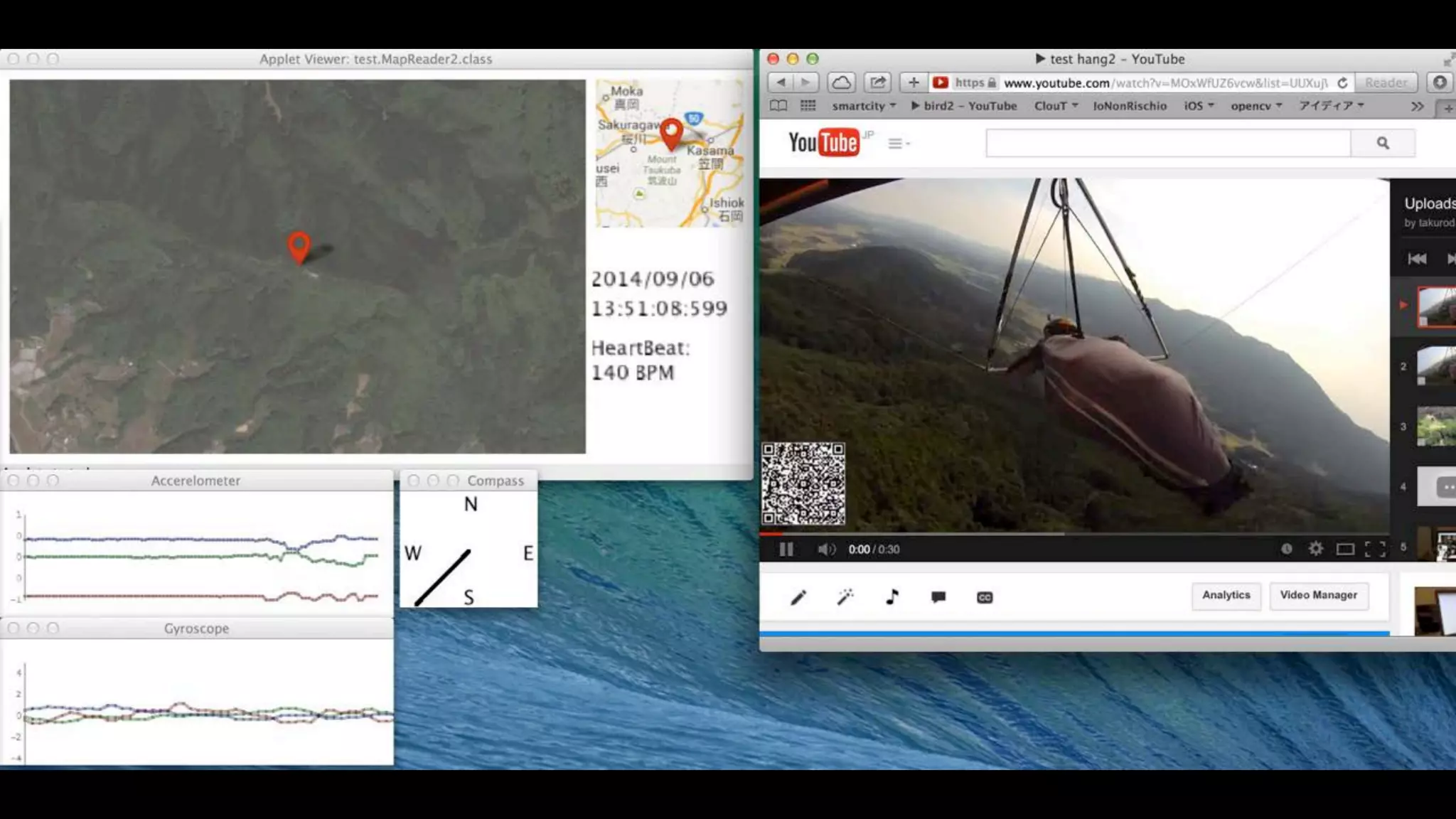
Task: Click the Video Manager button
Action: (1318, 595)
